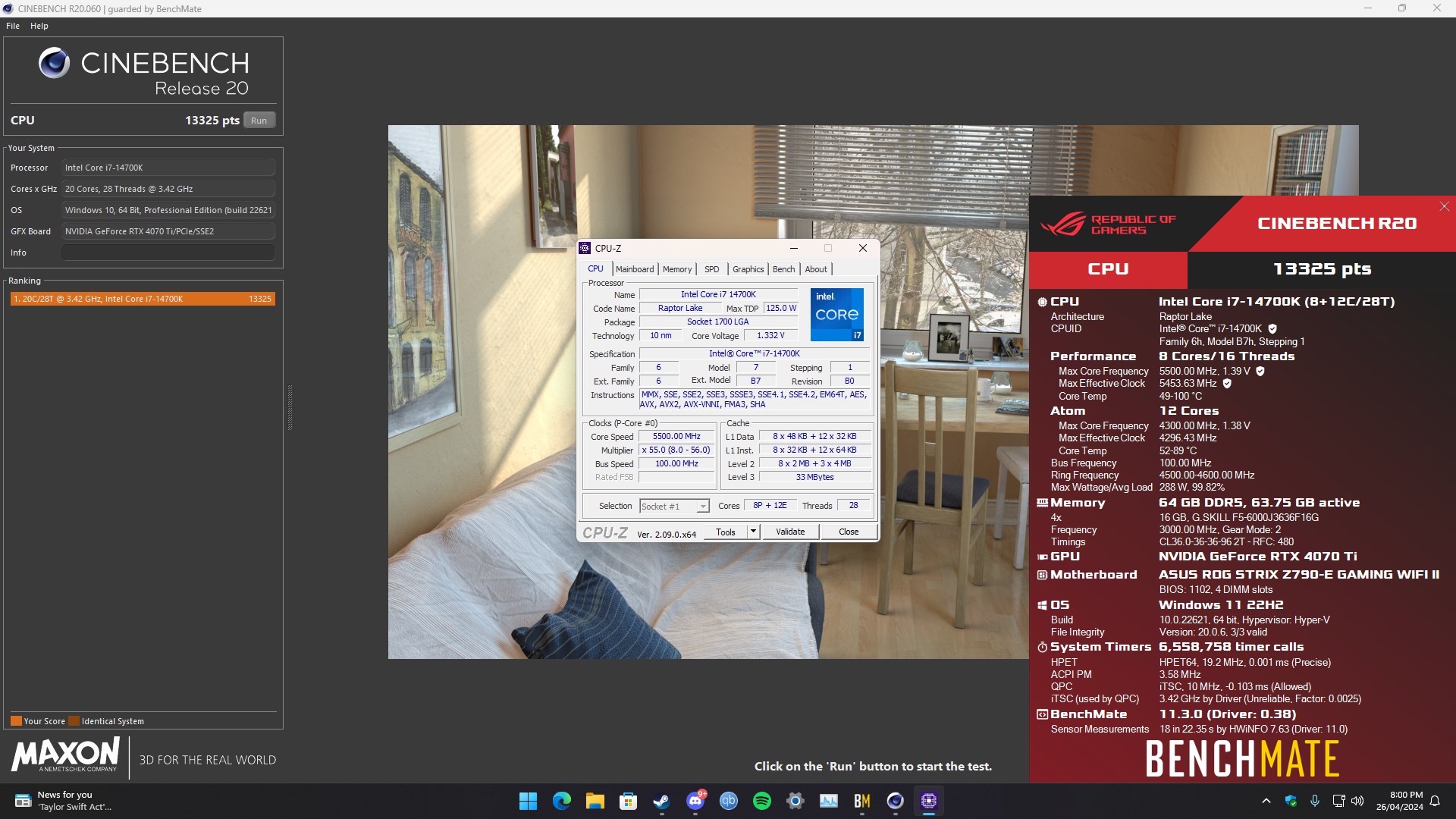
Task: Switch to CPU-Z via its taskbar icon
Action: point(929,801)
